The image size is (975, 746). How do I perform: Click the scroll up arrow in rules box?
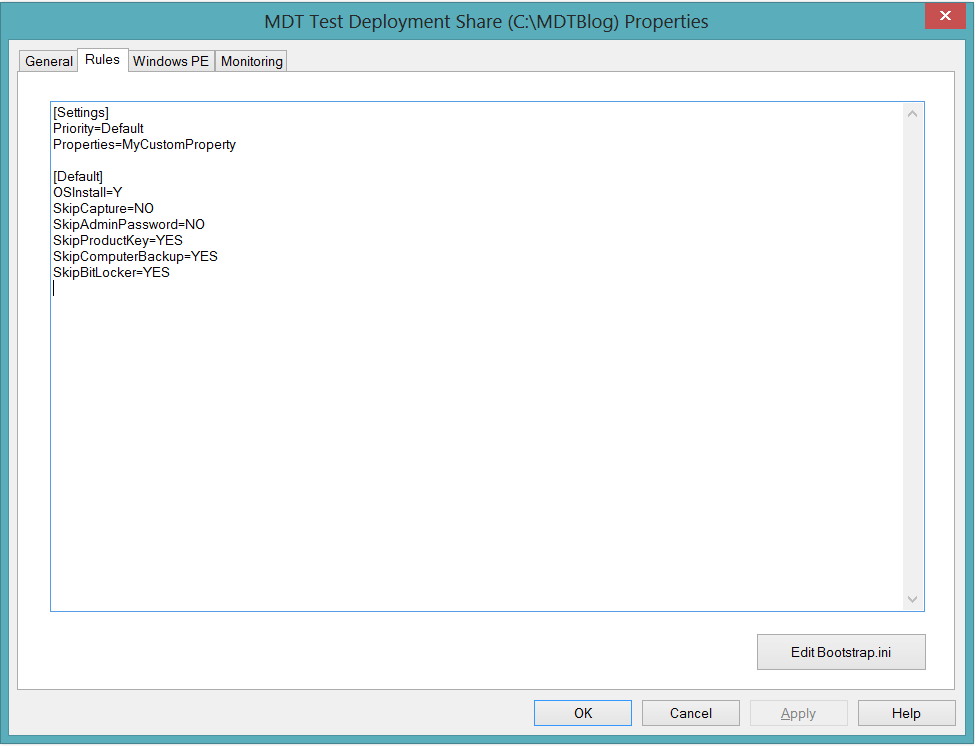click(912, 114)
